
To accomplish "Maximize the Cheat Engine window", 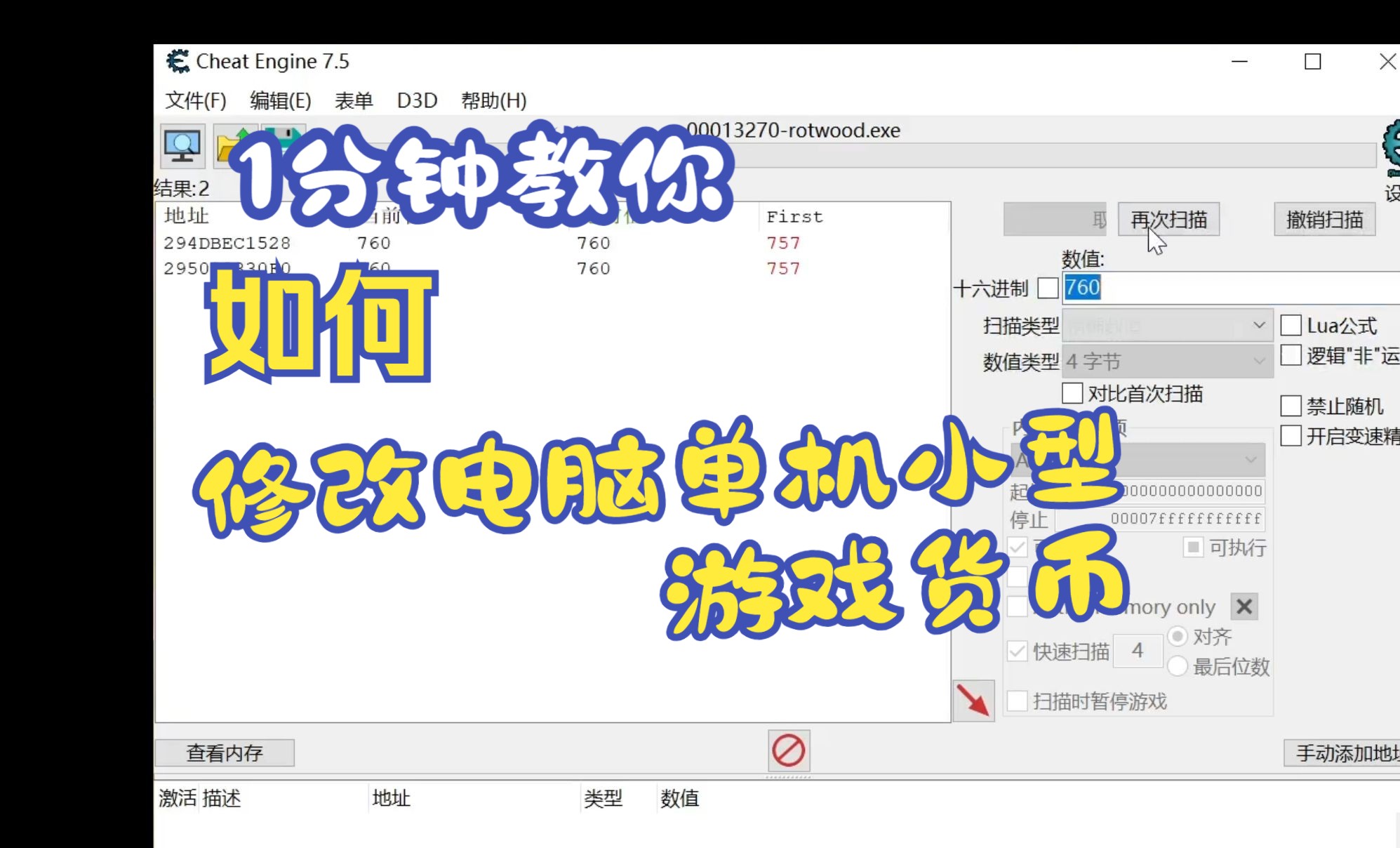I will [x=1312, y=62].
